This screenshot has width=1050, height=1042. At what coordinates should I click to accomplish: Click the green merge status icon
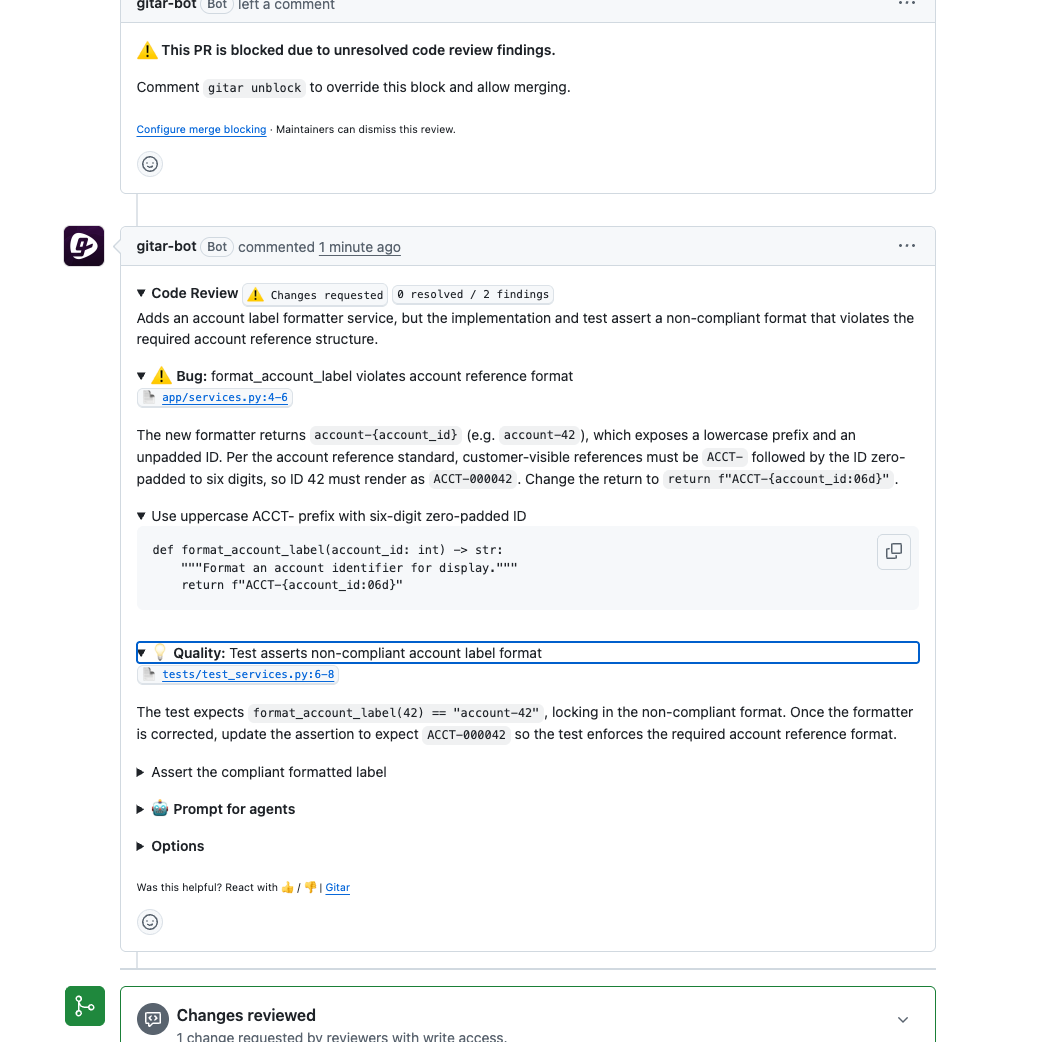pyautogui.click(x=85, y=1006)
